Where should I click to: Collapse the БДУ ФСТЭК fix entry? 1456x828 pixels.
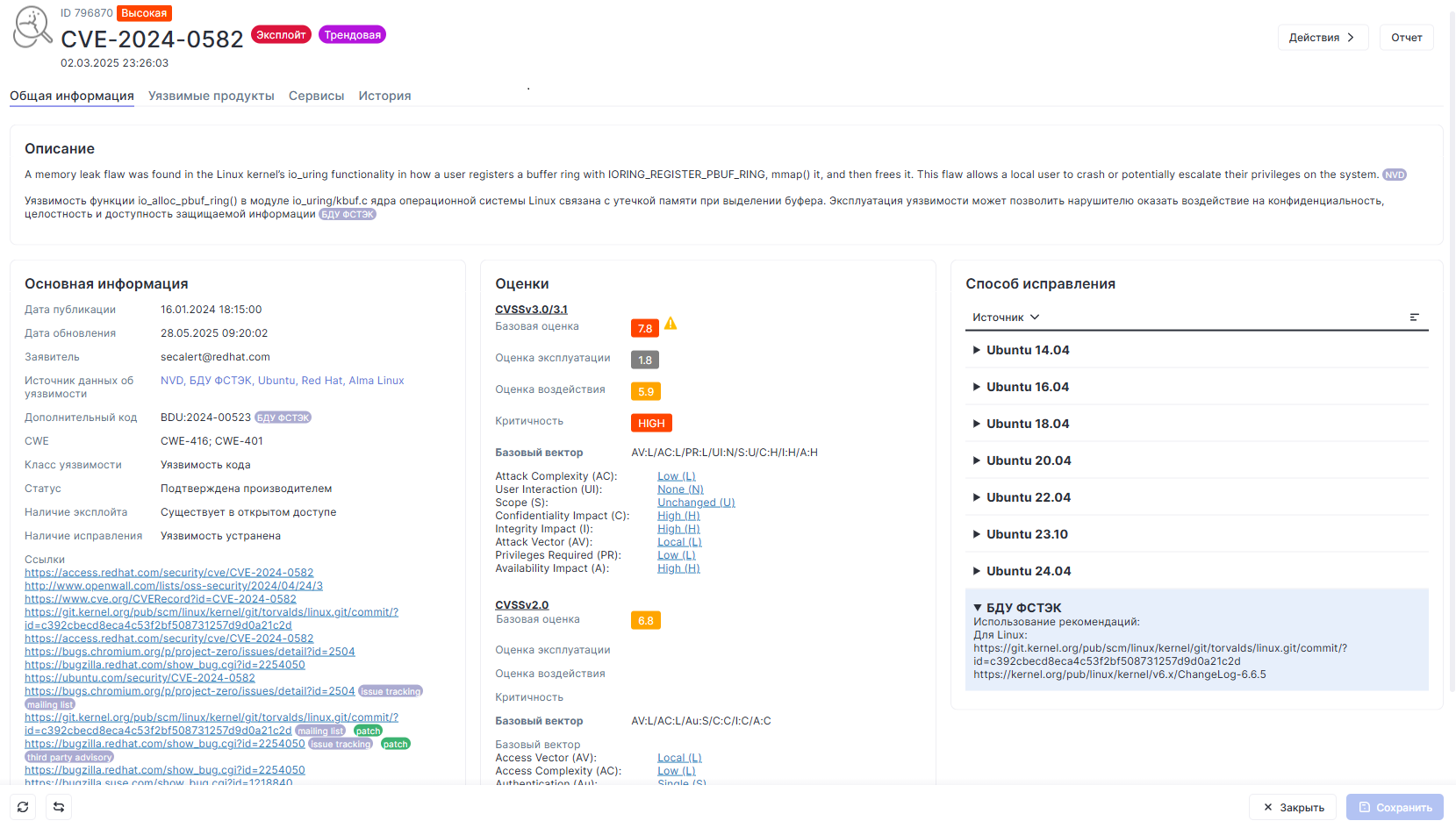click(x=1017, y=608)
